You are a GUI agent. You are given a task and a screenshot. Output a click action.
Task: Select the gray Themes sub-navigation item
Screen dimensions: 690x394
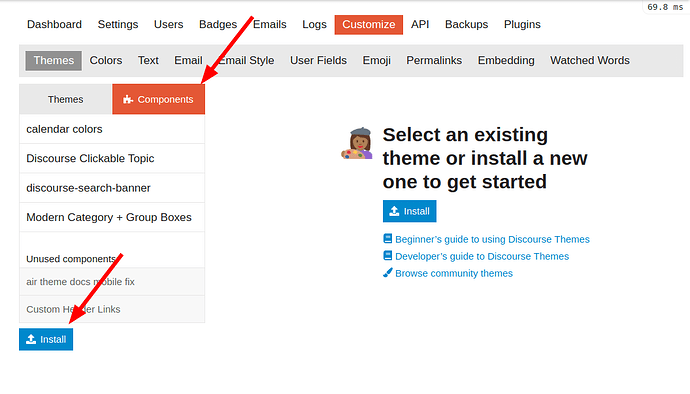[x=54, y=60]
